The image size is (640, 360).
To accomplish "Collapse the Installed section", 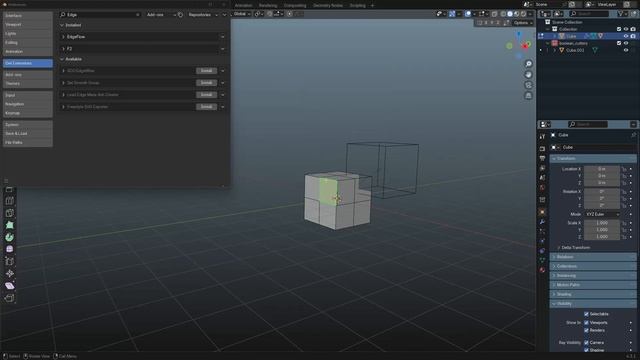I will (62, 25).
